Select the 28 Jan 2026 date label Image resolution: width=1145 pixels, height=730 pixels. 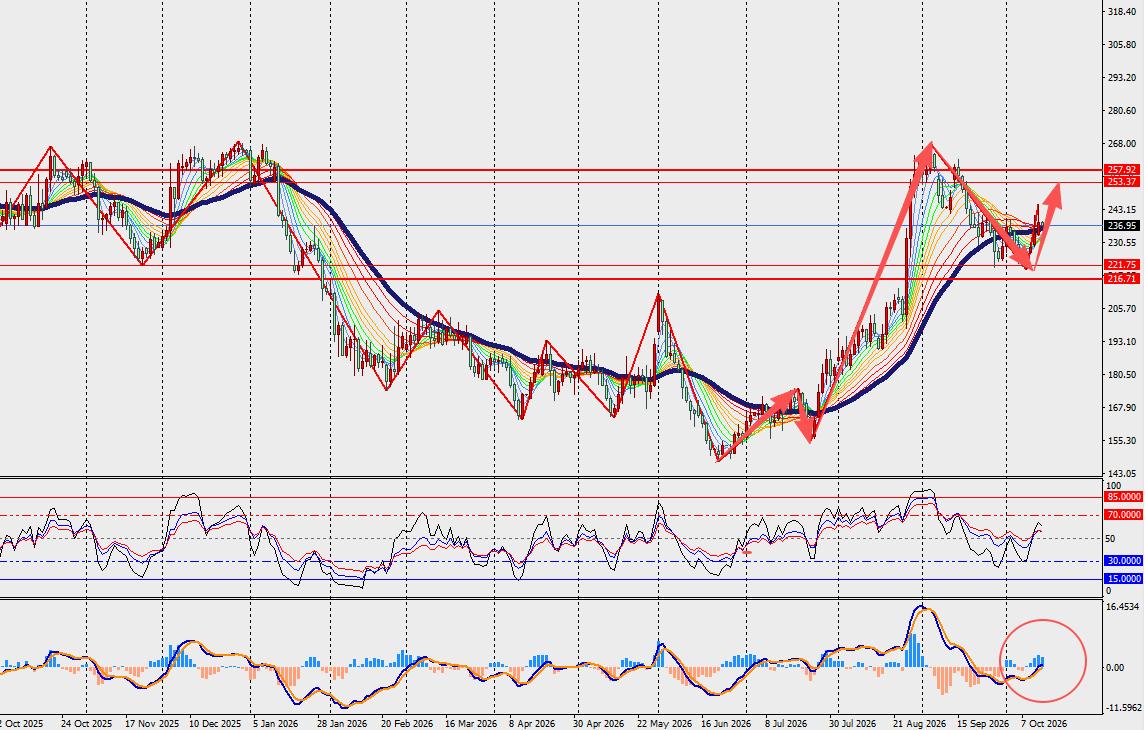342,723
